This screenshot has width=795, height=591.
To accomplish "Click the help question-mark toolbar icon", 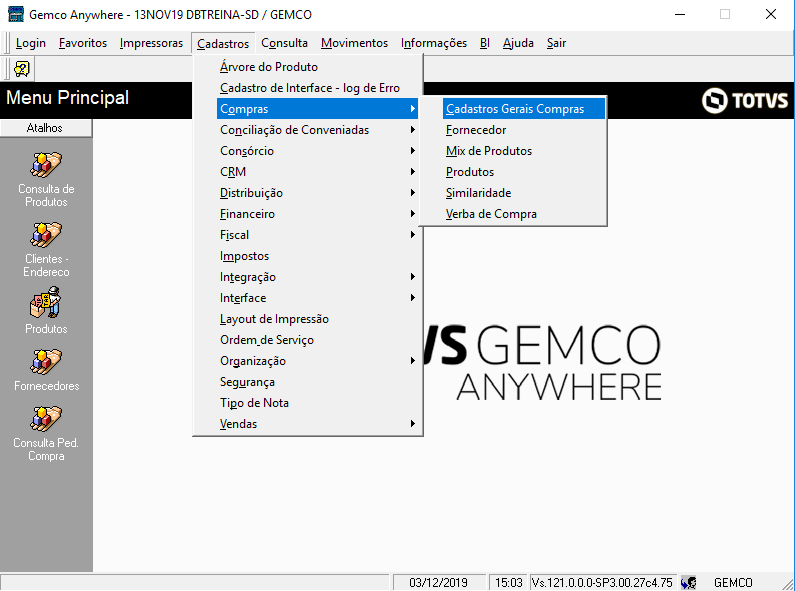I will click(22, 68).
